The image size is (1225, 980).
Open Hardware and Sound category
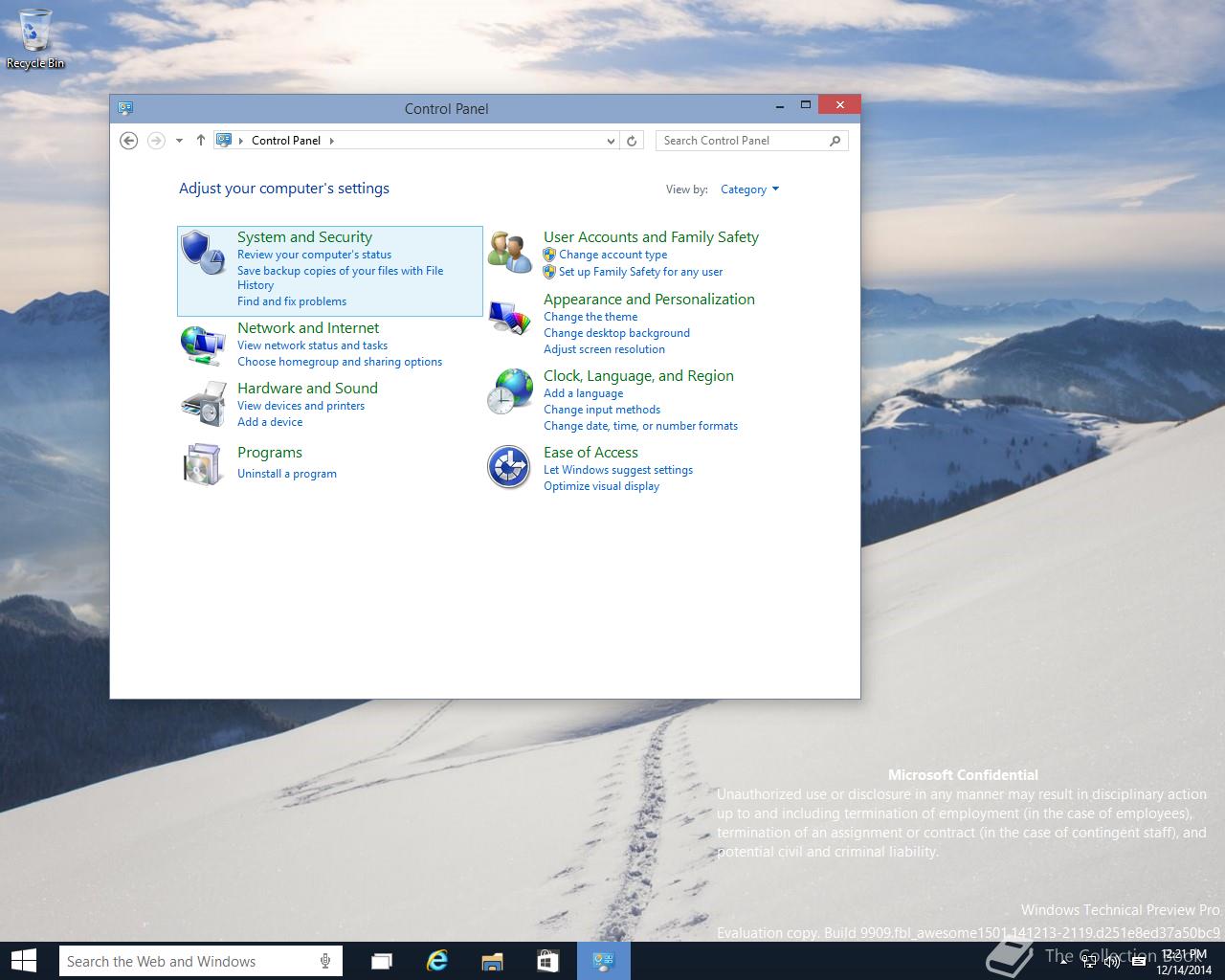coord(307,389)
